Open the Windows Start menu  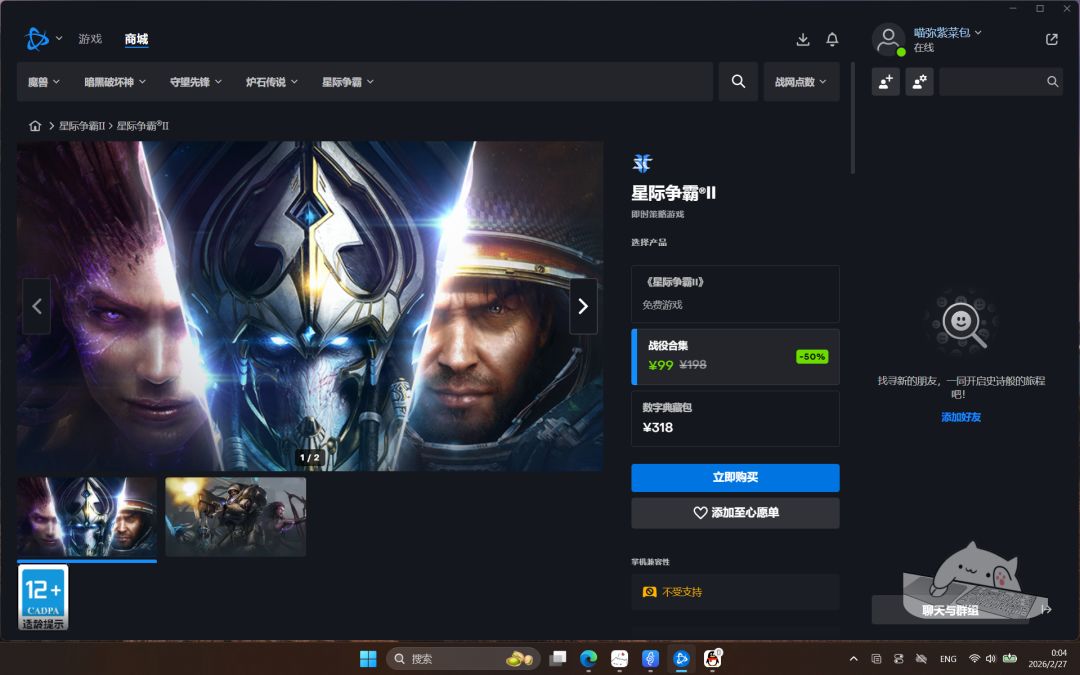(x=368, y=658)
